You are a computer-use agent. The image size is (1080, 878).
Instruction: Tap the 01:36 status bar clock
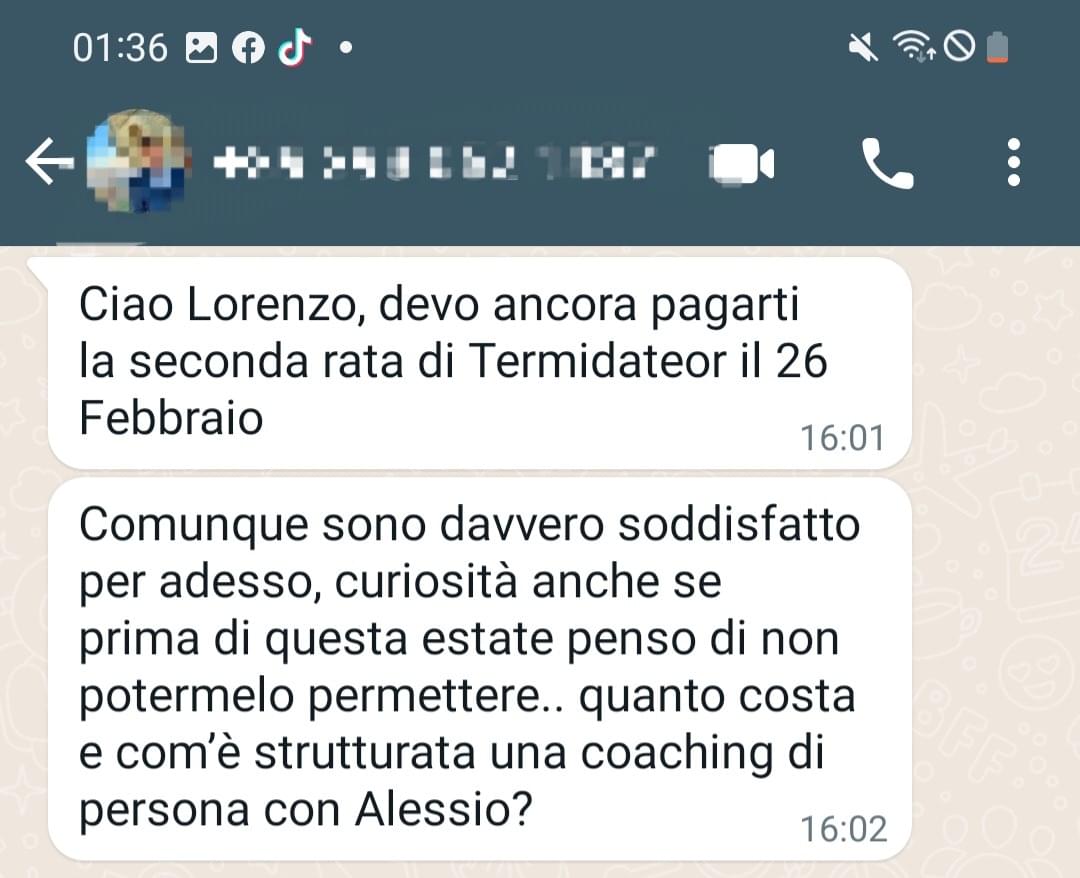tap(120, 48)
